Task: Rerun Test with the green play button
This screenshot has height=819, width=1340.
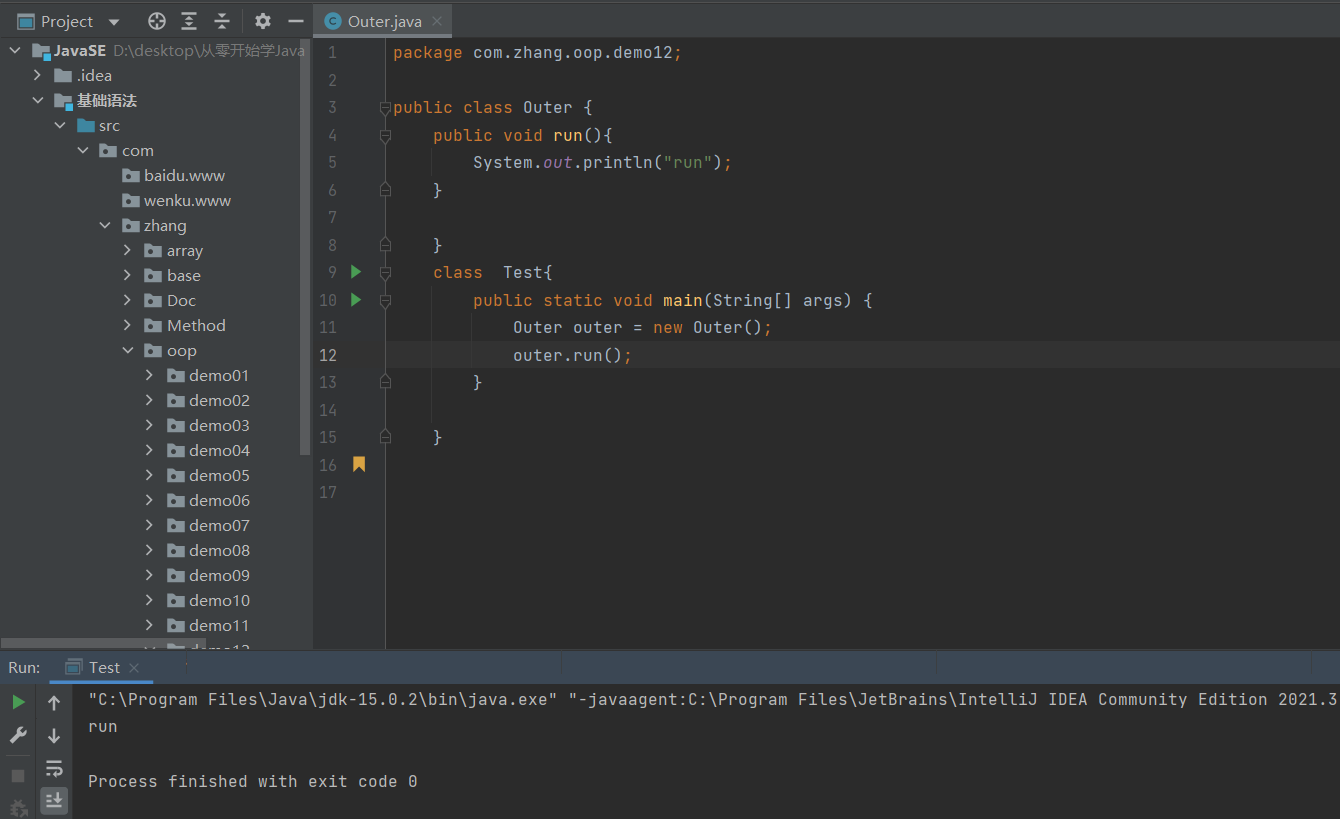Action: (18, 702)
